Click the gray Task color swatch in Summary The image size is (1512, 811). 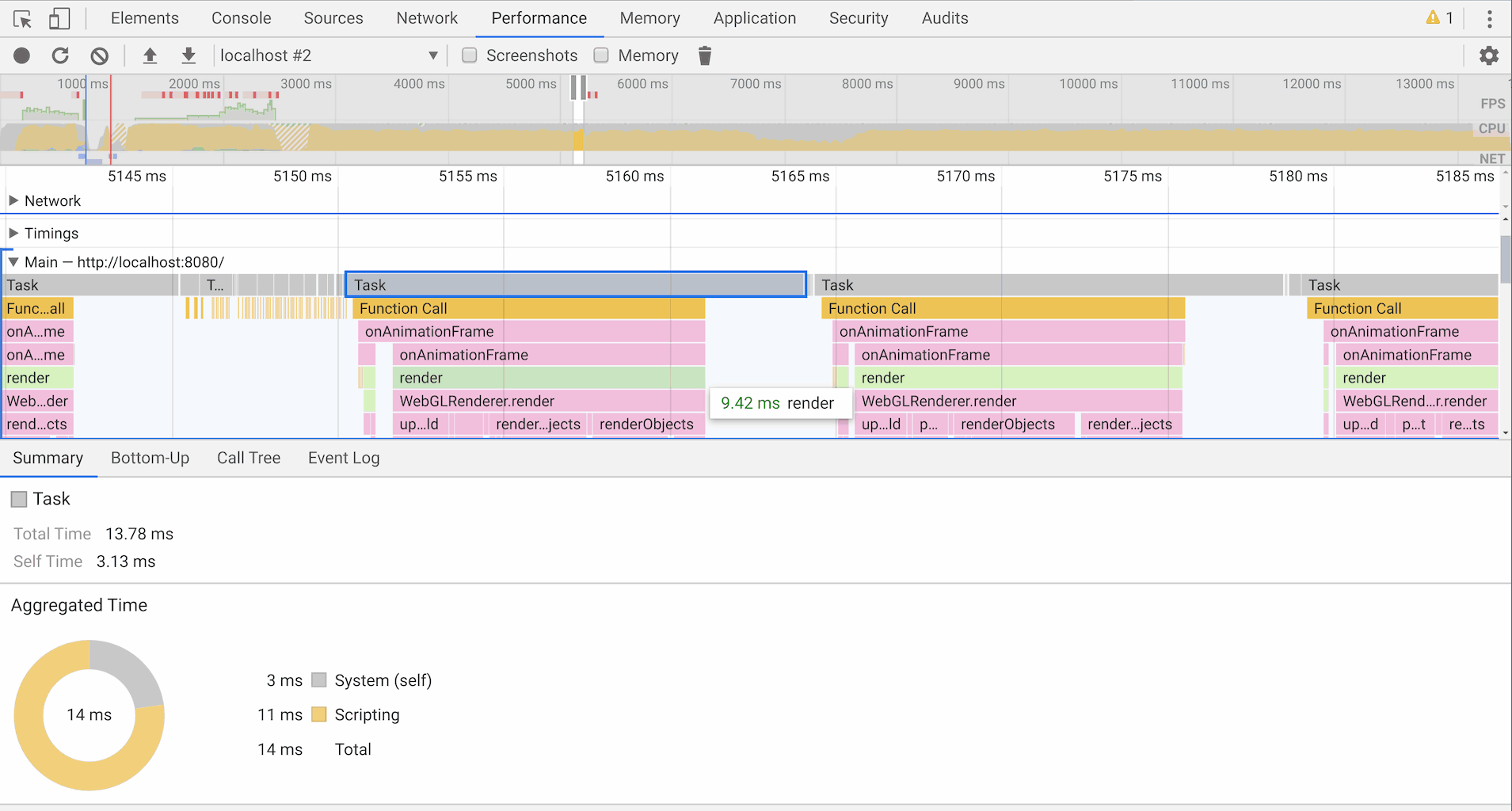(19, 499)
